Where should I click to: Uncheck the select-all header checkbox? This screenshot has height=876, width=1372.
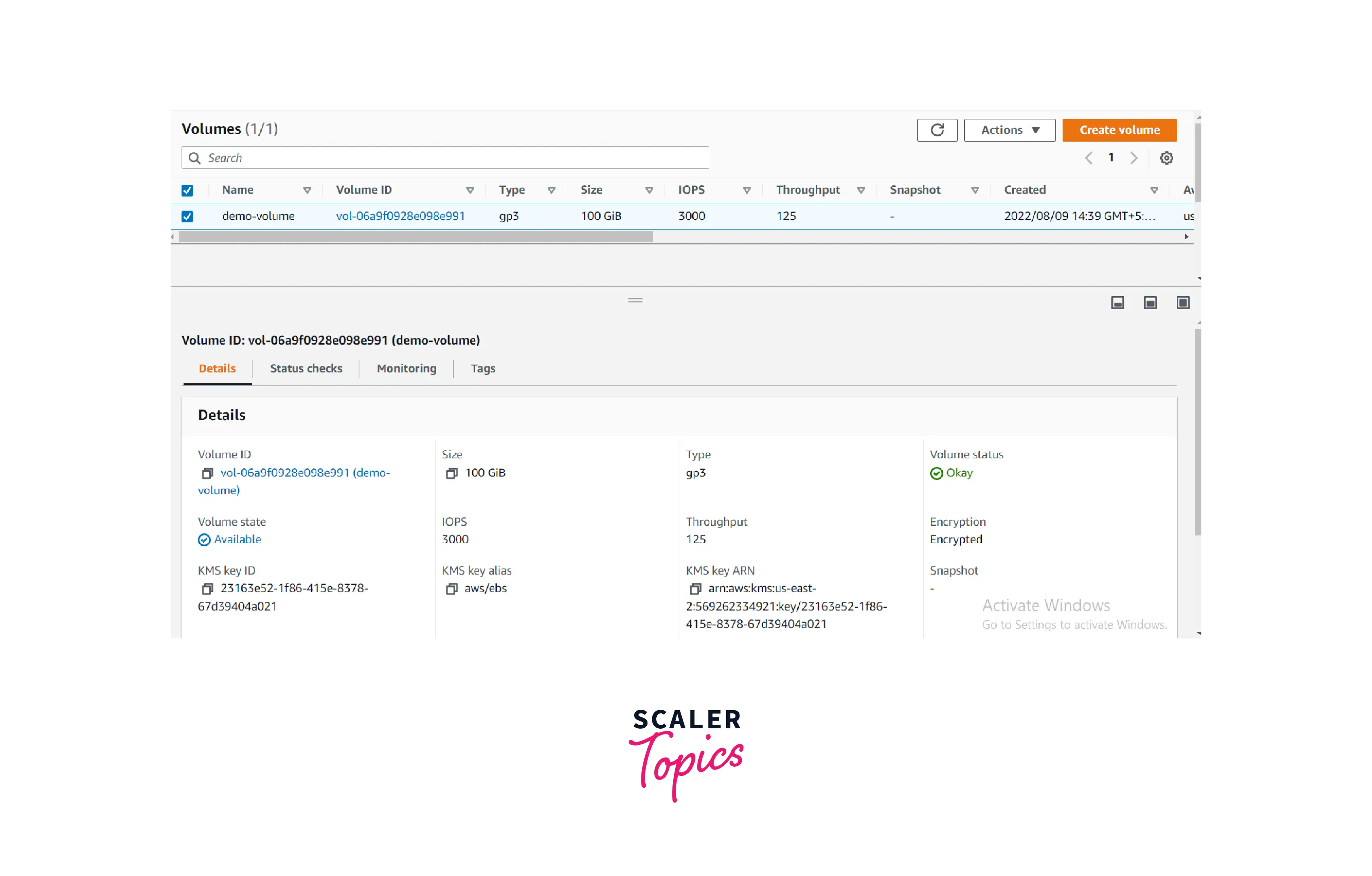pos(188,190)
